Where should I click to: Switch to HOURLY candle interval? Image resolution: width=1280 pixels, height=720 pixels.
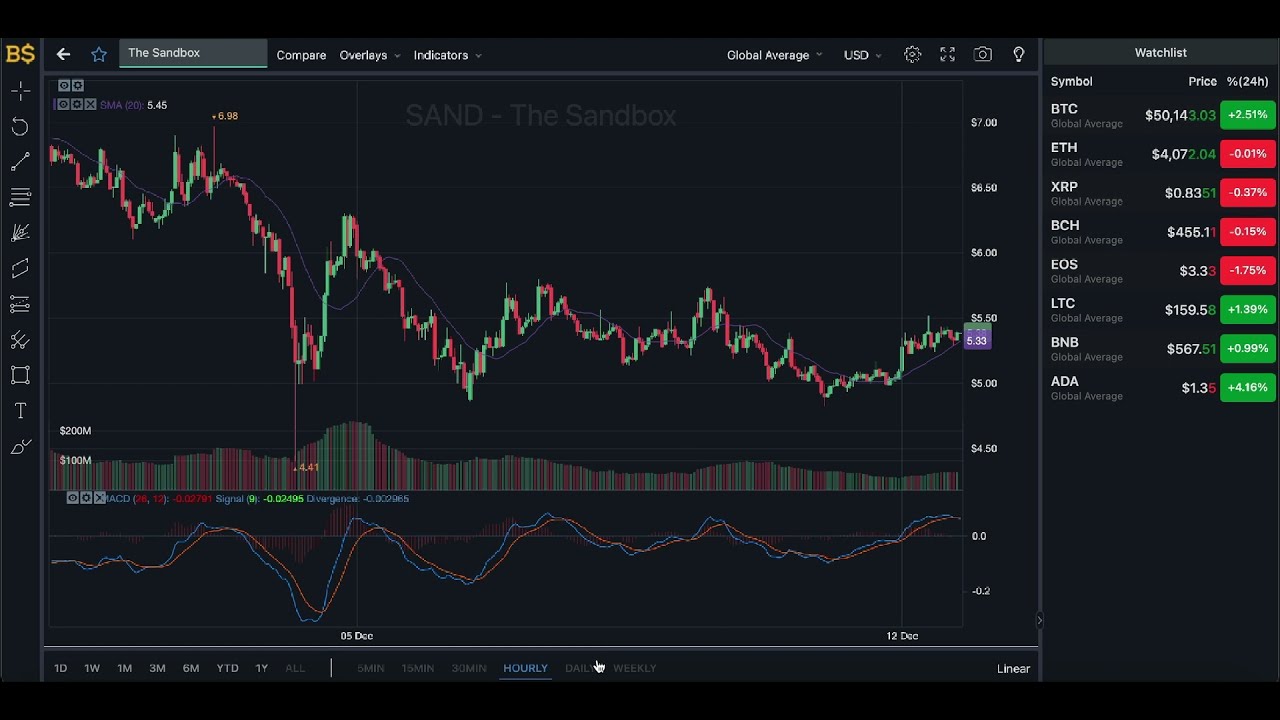coord(525,668)
